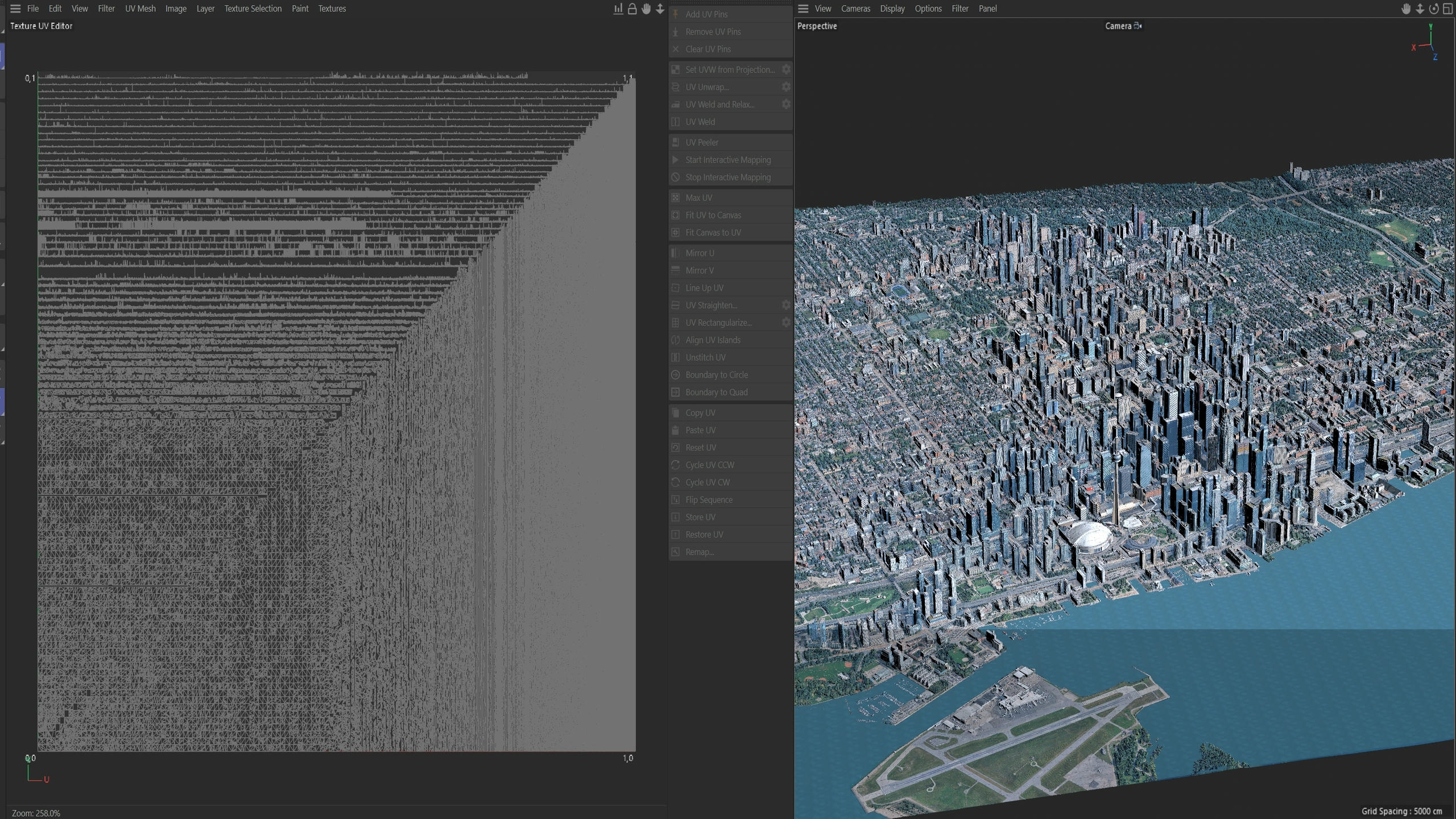
Task: Click the viewport pan hand icon
Action: point(1406,9)
